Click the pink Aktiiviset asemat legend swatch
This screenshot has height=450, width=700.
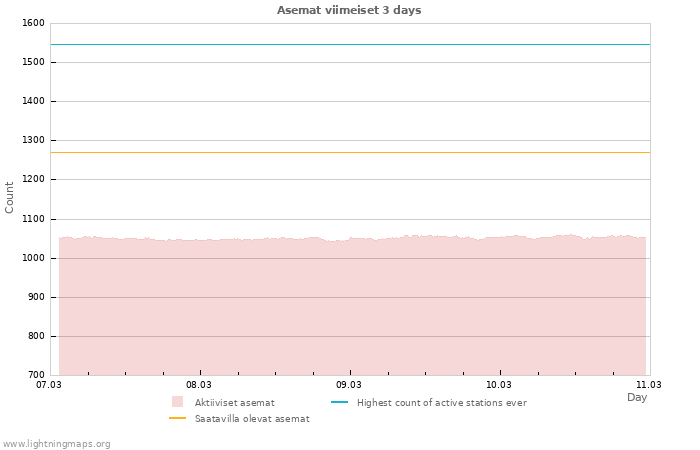pyautogui.click(x=178, y=402)
